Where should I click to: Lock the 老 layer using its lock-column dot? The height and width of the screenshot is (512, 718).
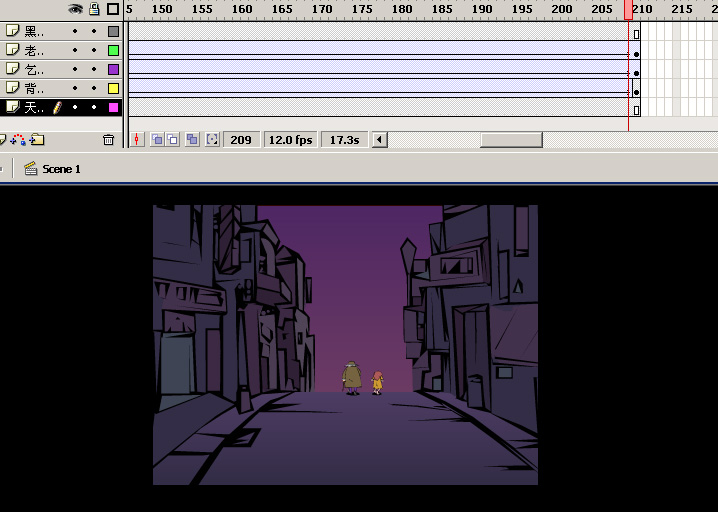pyautogui.click(x=94, y=50)
